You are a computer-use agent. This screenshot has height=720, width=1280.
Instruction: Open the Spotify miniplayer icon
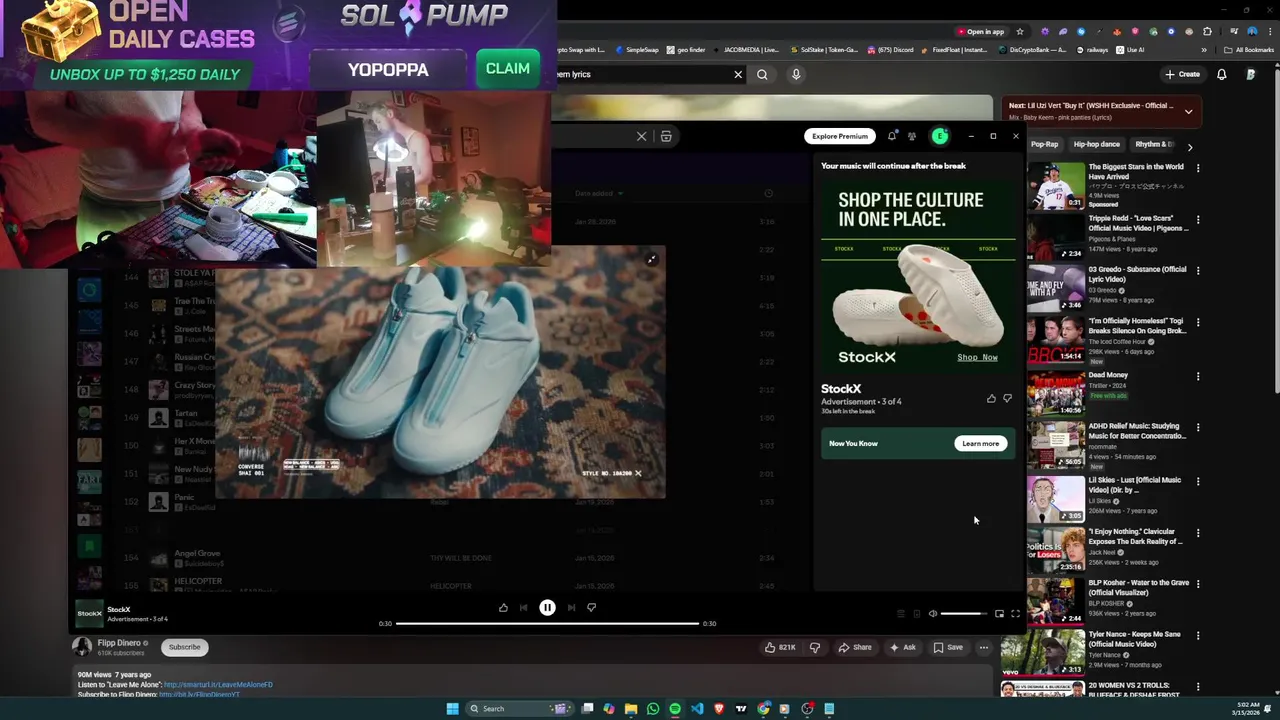coord(999,614)
